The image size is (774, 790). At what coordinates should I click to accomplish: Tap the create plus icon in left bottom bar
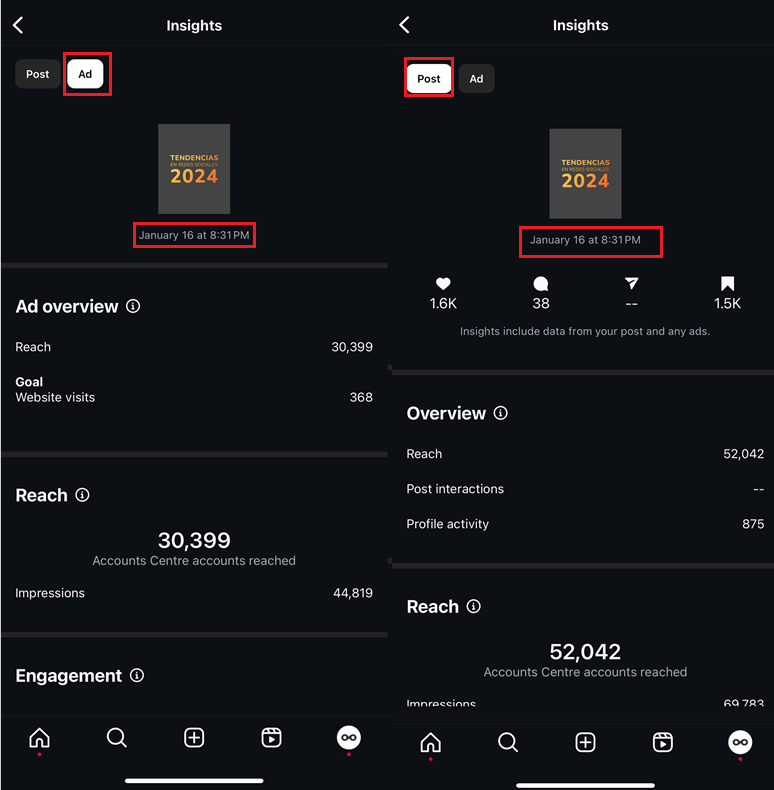194,738
